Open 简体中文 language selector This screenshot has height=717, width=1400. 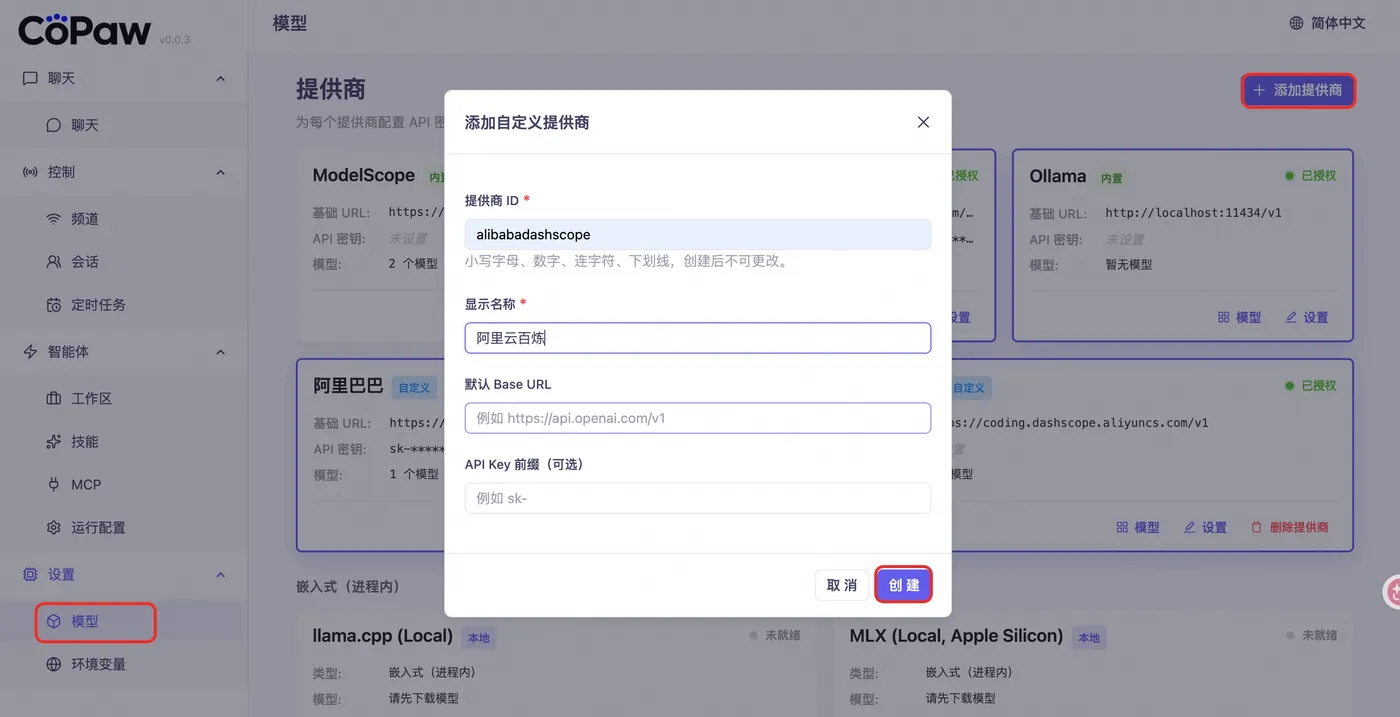click(x=1327, y=23)
